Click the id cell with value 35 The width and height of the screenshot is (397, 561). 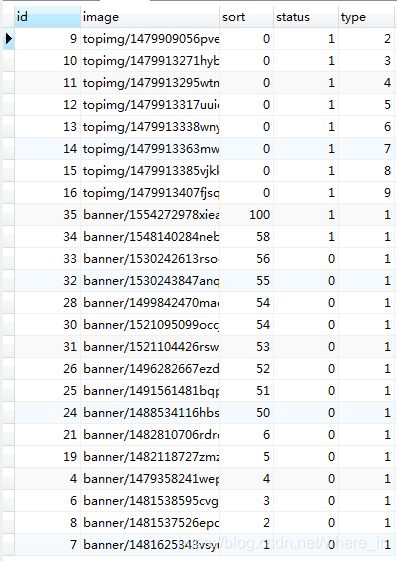47,215
